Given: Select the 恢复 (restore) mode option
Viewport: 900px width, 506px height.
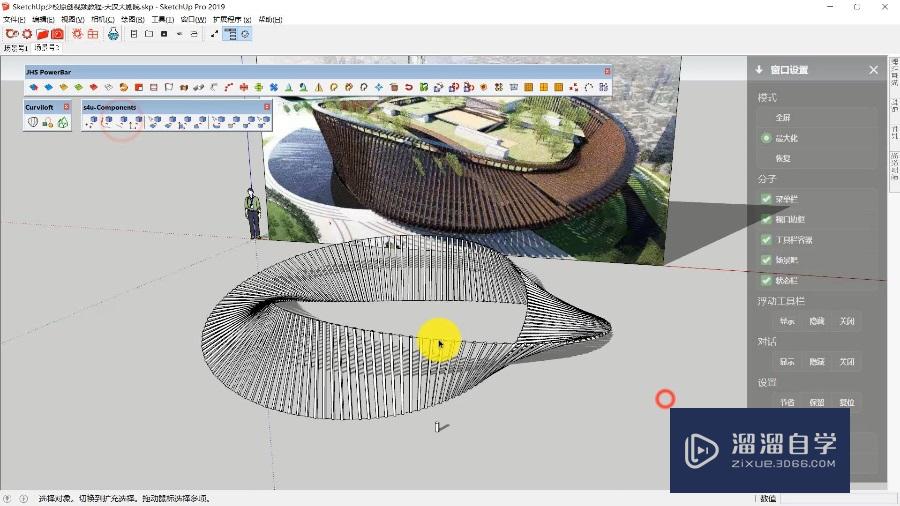Looking at the screenshot, I should click(x=783, y=158).
